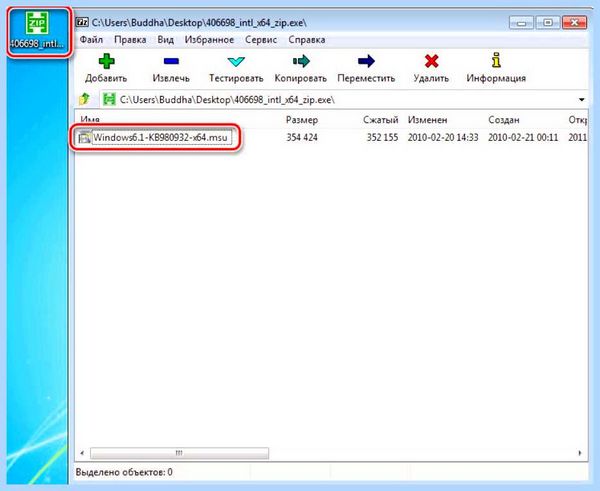The width and height of the screenshot is (600, 491).
Task: Sort by the Сжатый column header
Action: click(x=381, y=120)
